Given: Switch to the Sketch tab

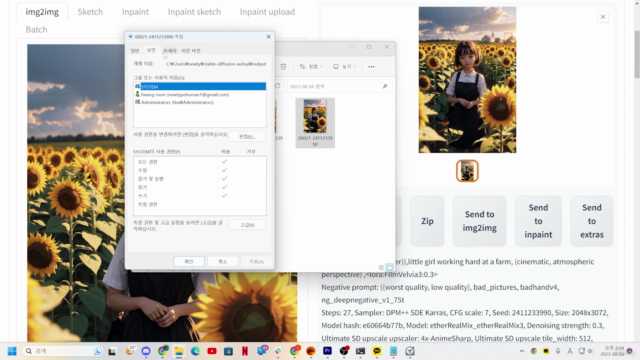Looking at the screenshot, I should (90, 12).
